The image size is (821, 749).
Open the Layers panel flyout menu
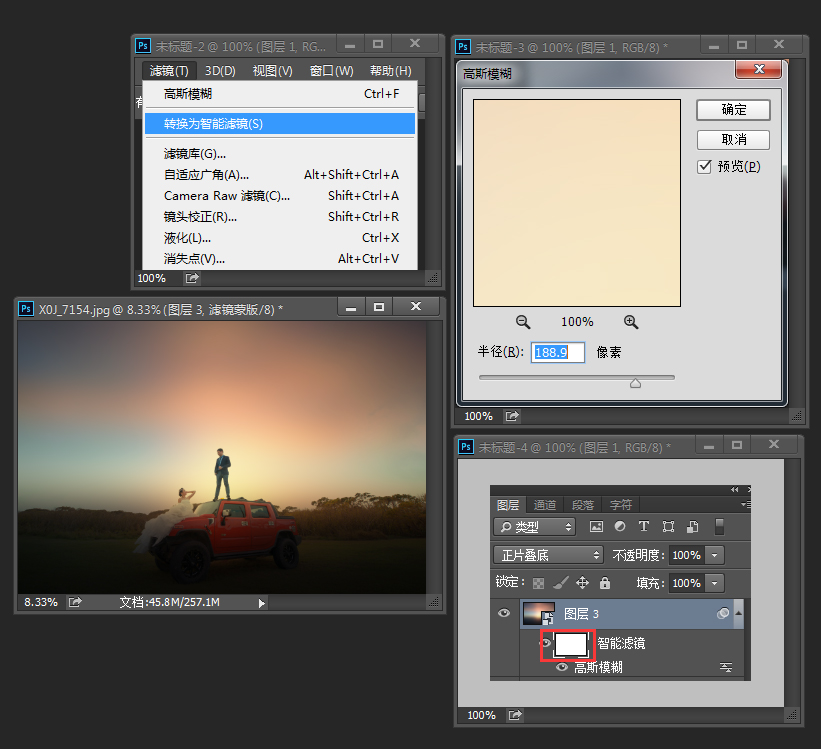(746, 504)
